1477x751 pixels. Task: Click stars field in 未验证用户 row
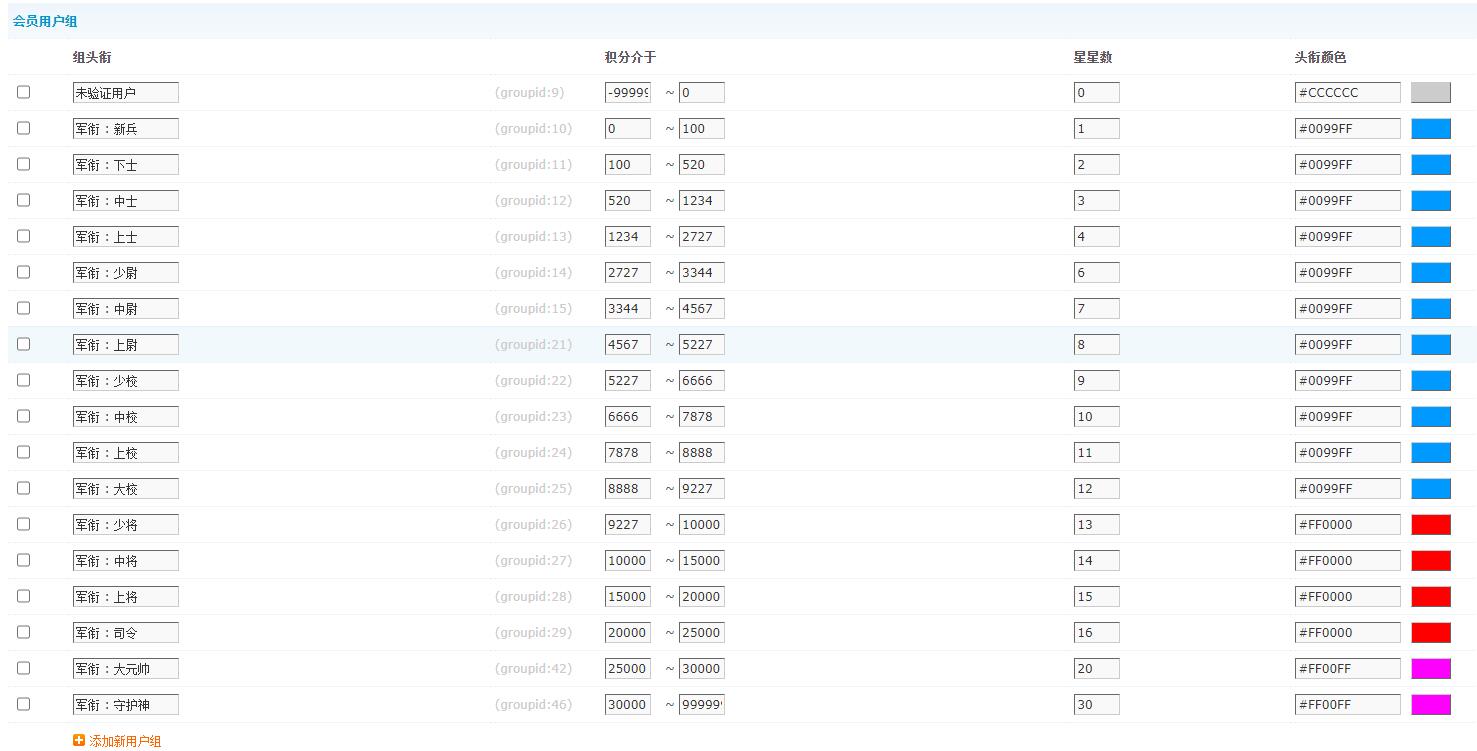point(1097,92)
